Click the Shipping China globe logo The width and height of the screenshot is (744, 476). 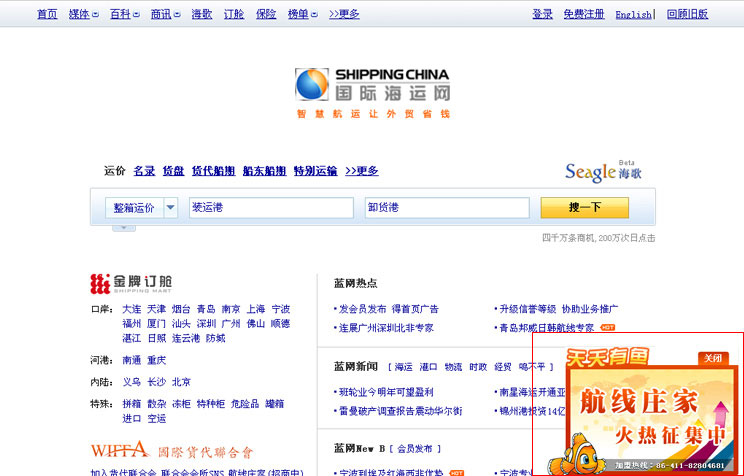(312, 84)
